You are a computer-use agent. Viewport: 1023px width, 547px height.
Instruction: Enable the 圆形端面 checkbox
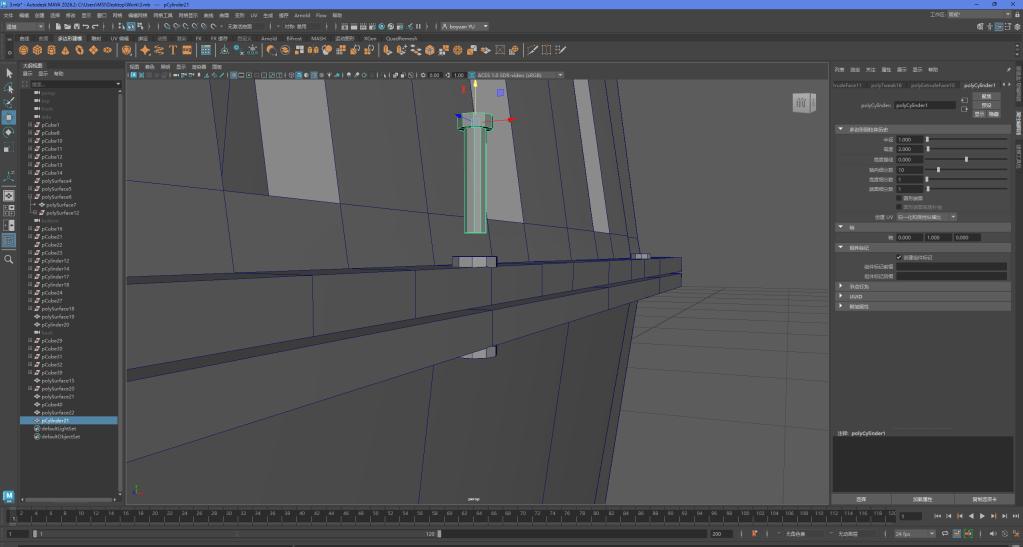(x=899, y=198)
